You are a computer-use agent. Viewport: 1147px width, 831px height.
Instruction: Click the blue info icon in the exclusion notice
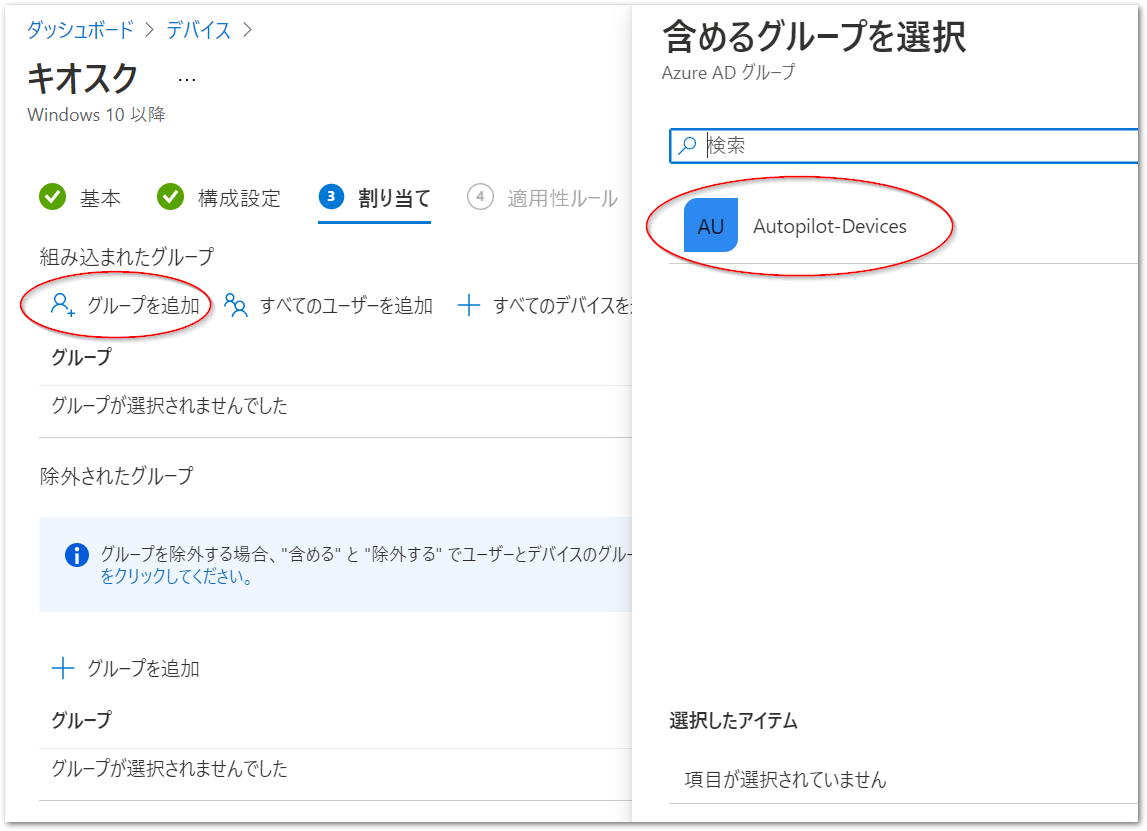coord(77,553)
